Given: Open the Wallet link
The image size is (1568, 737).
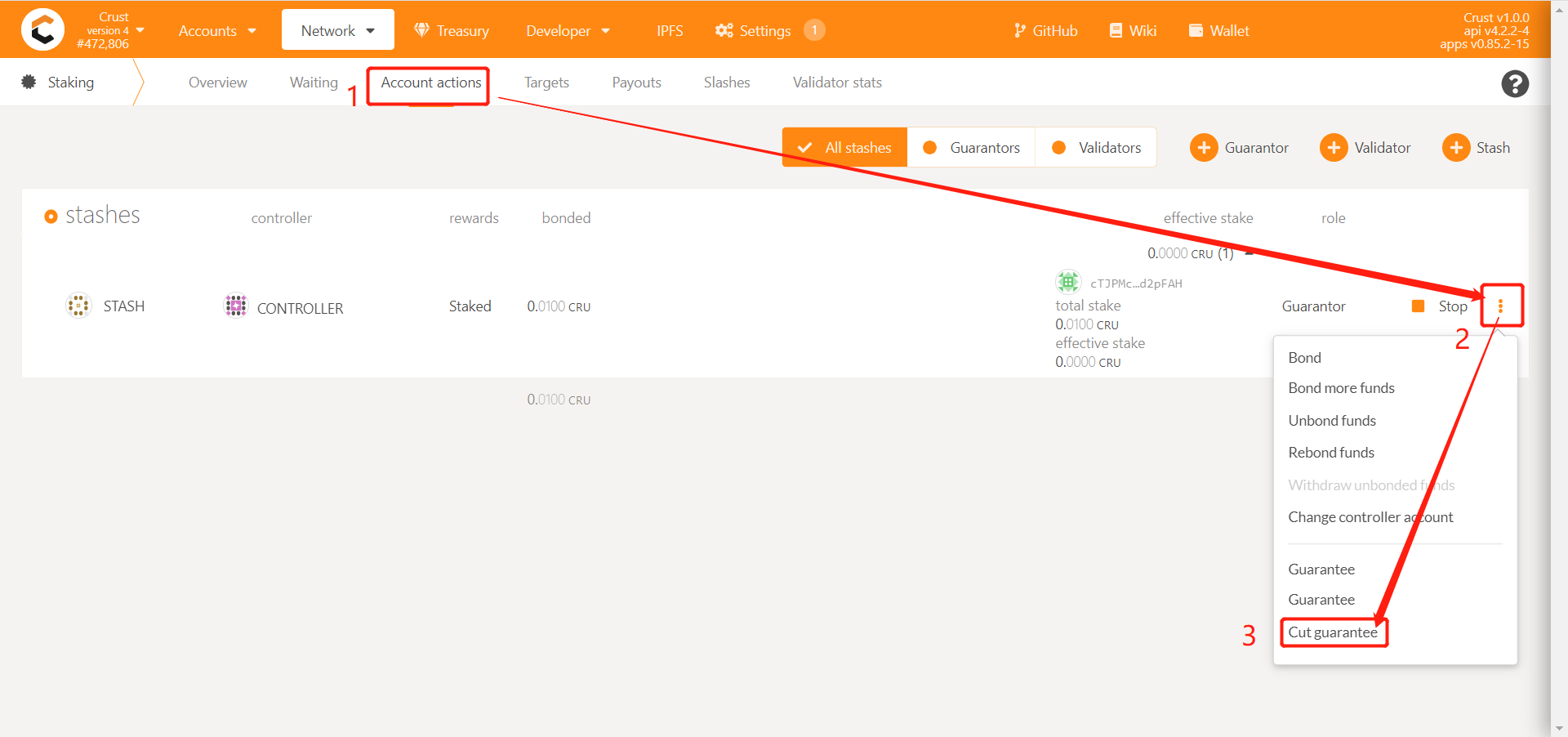Looking at the screenshot, I should click(1219, 30).
